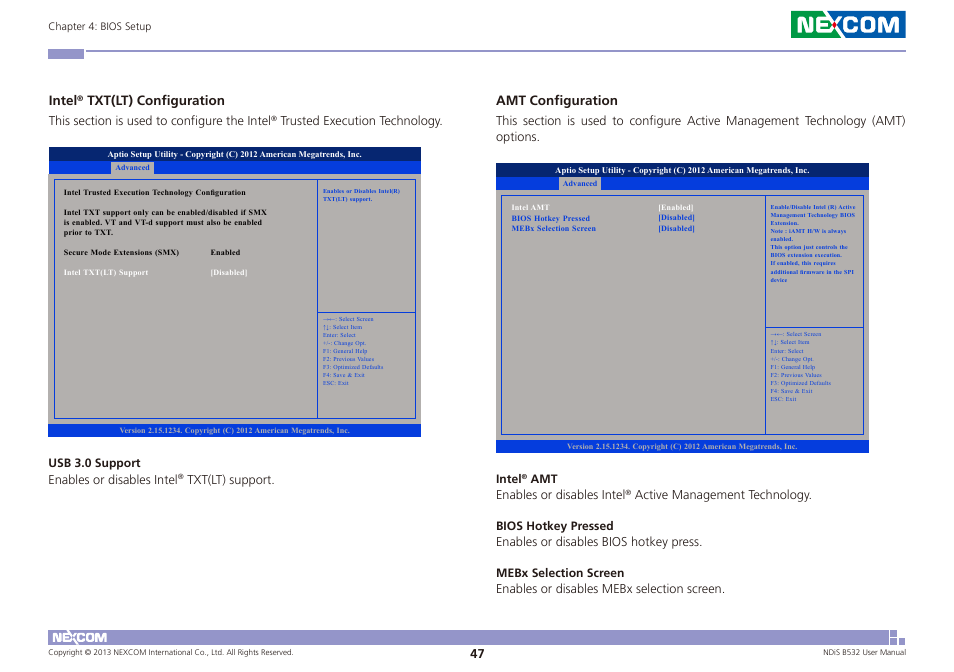
Task: Click the BIOS Hotkey Pressed subheading in the page text
Action: (554, 525)
